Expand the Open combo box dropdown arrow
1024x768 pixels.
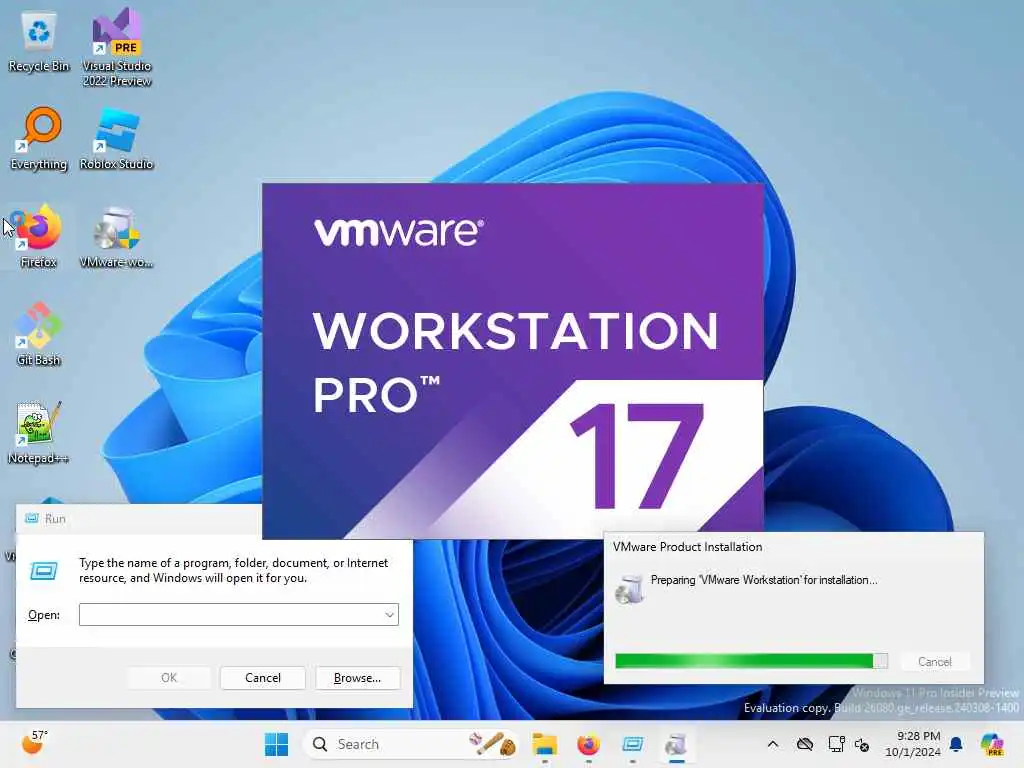(389, 615)
